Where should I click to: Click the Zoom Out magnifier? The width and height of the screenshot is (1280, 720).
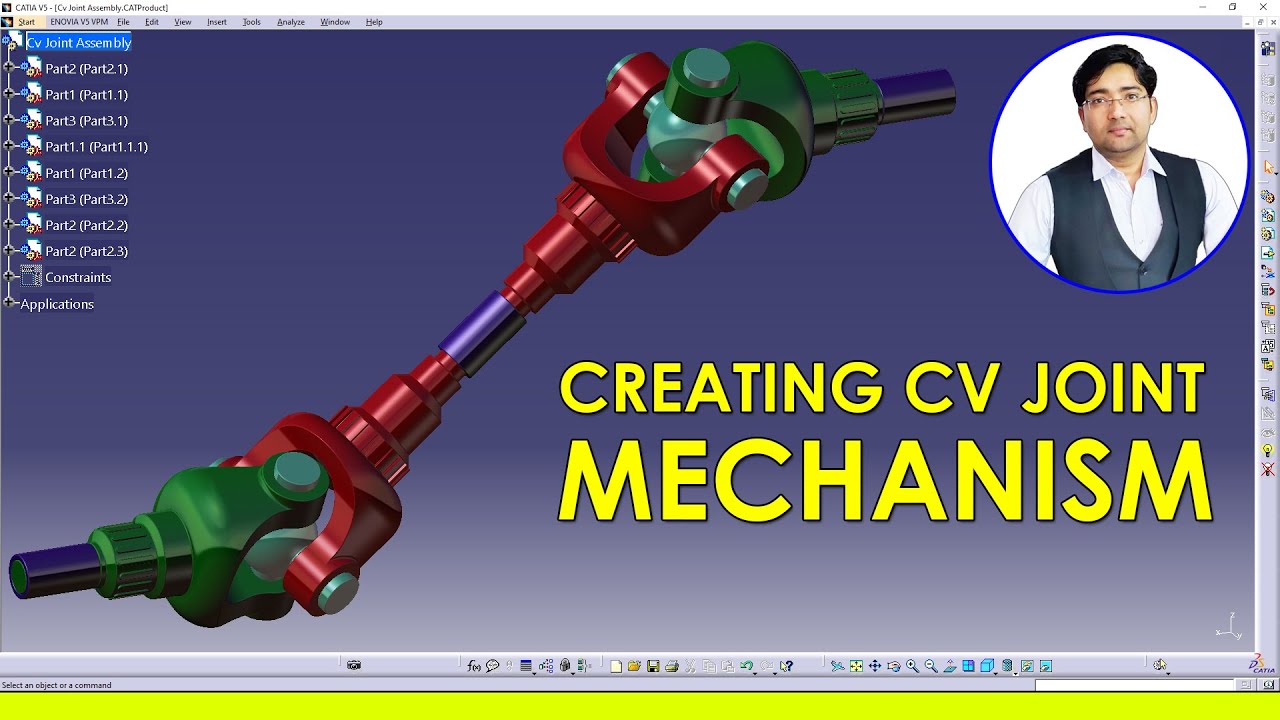point(931,666)
